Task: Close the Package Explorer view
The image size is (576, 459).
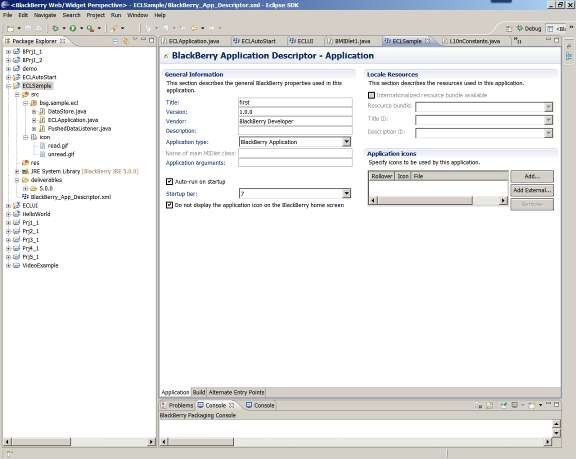Action: 63,41
